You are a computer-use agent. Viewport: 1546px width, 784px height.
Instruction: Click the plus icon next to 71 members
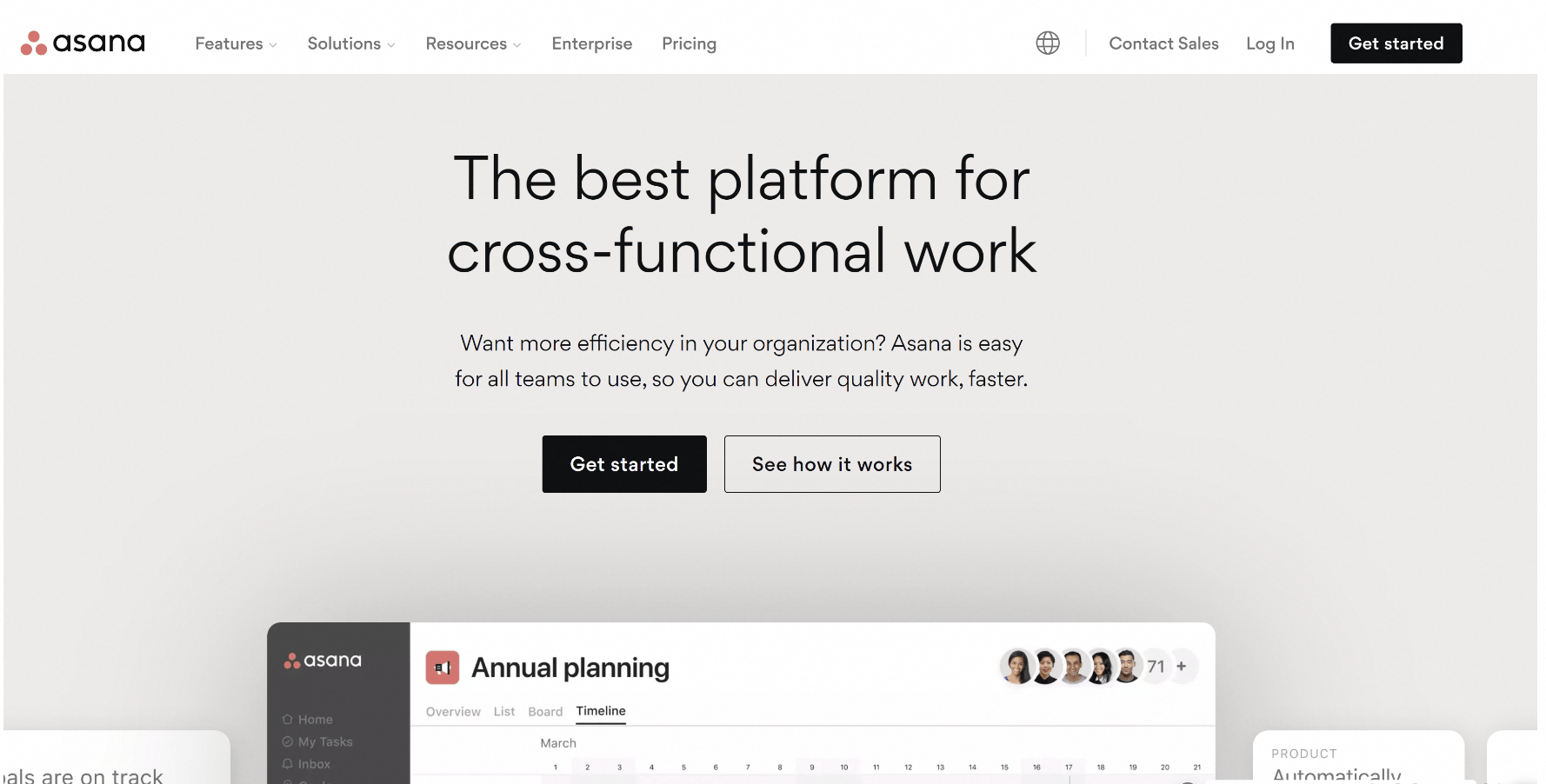[x=1182, y=667]
